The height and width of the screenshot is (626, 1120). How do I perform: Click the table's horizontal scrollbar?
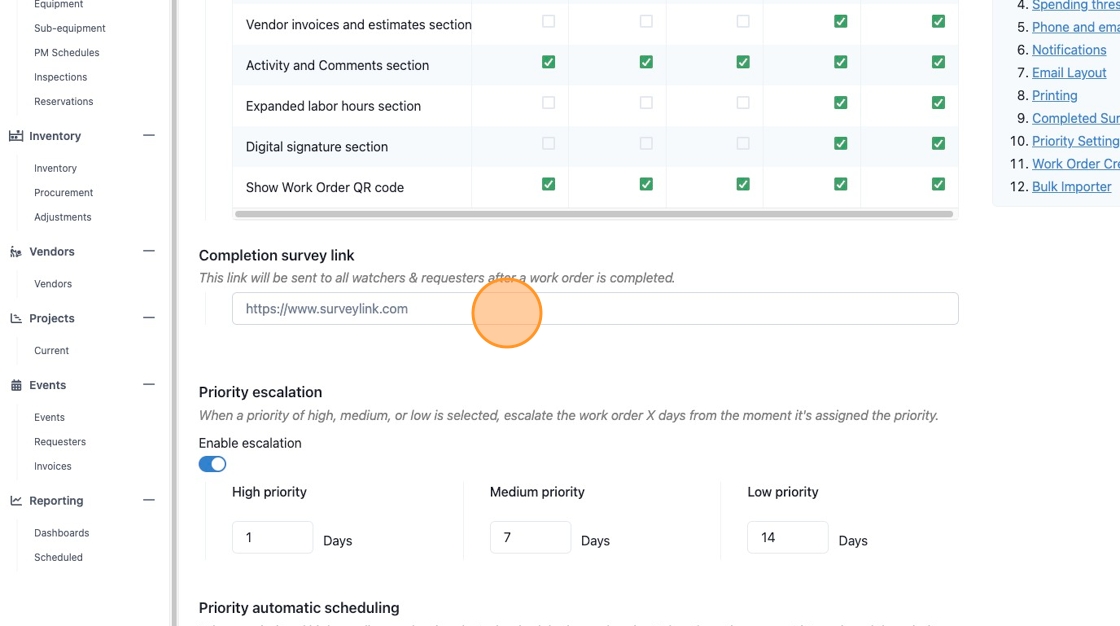594,214
